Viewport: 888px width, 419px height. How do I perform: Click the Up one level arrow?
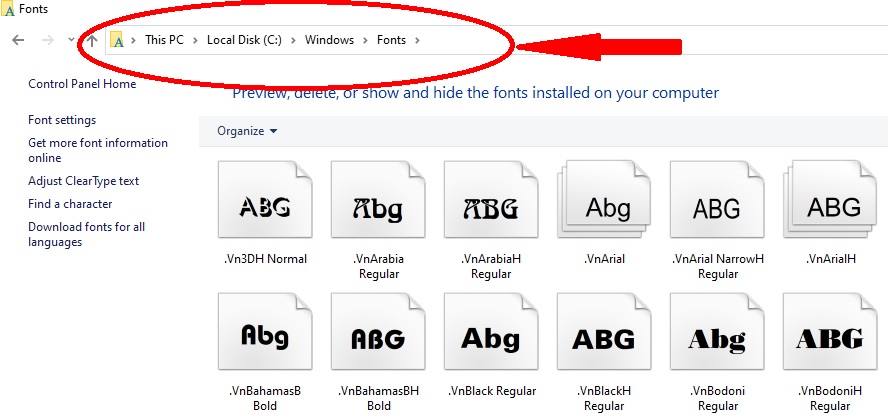coord(92,40)
